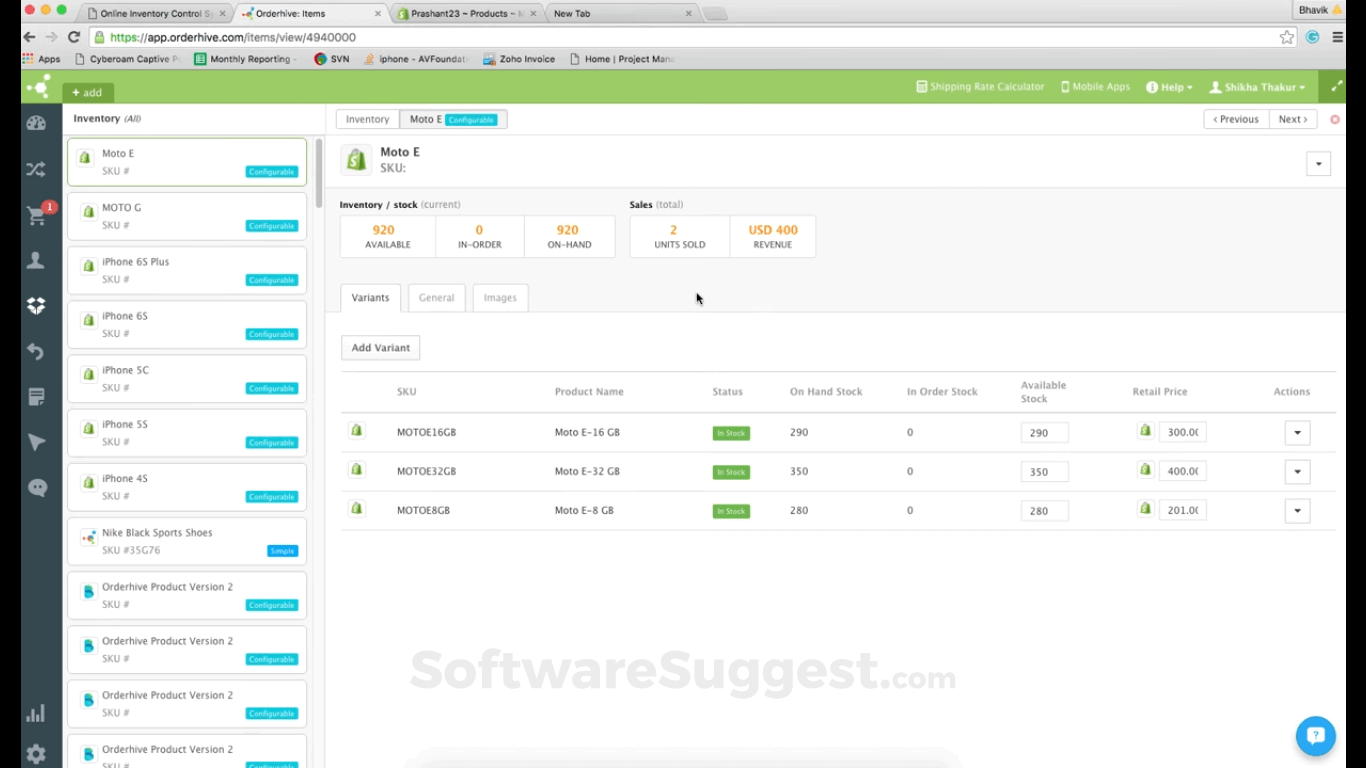Select the Inventory box icon in sidebar
This screenshot has height=768, width=1366.
(36, 306)
